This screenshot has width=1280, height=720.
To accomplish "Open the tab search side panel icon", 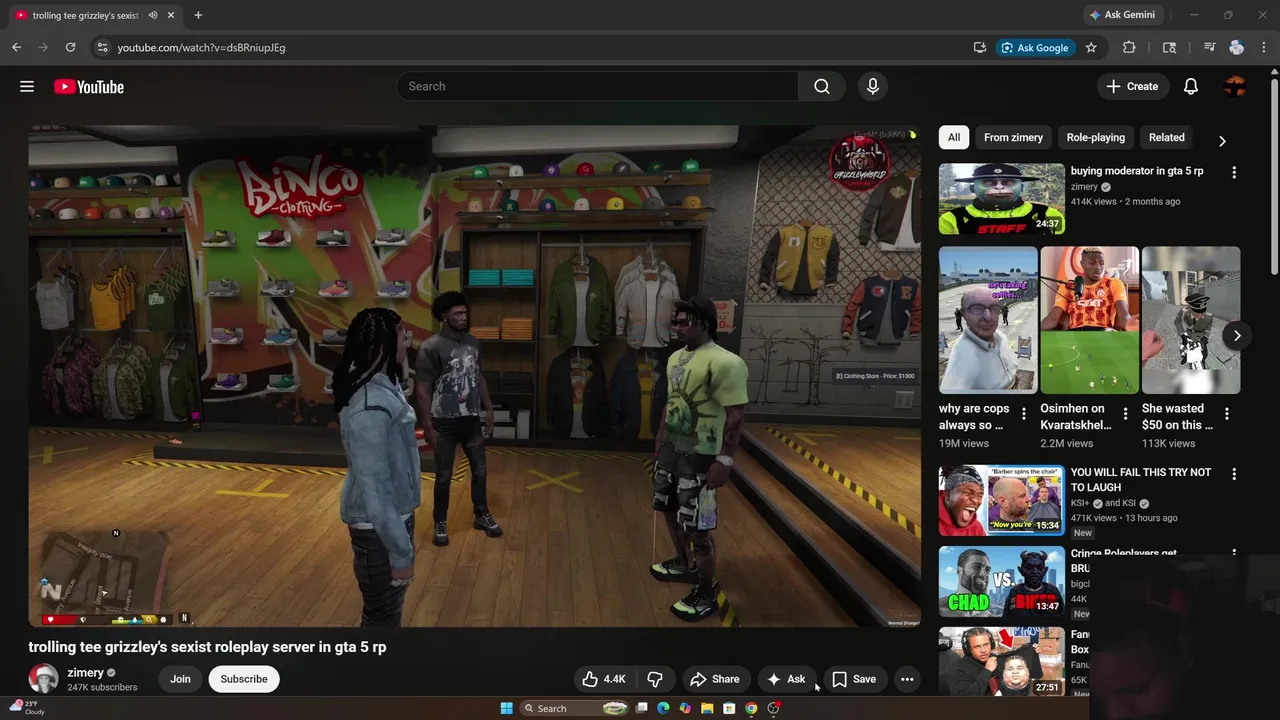I will click(x=1169, y=47).
